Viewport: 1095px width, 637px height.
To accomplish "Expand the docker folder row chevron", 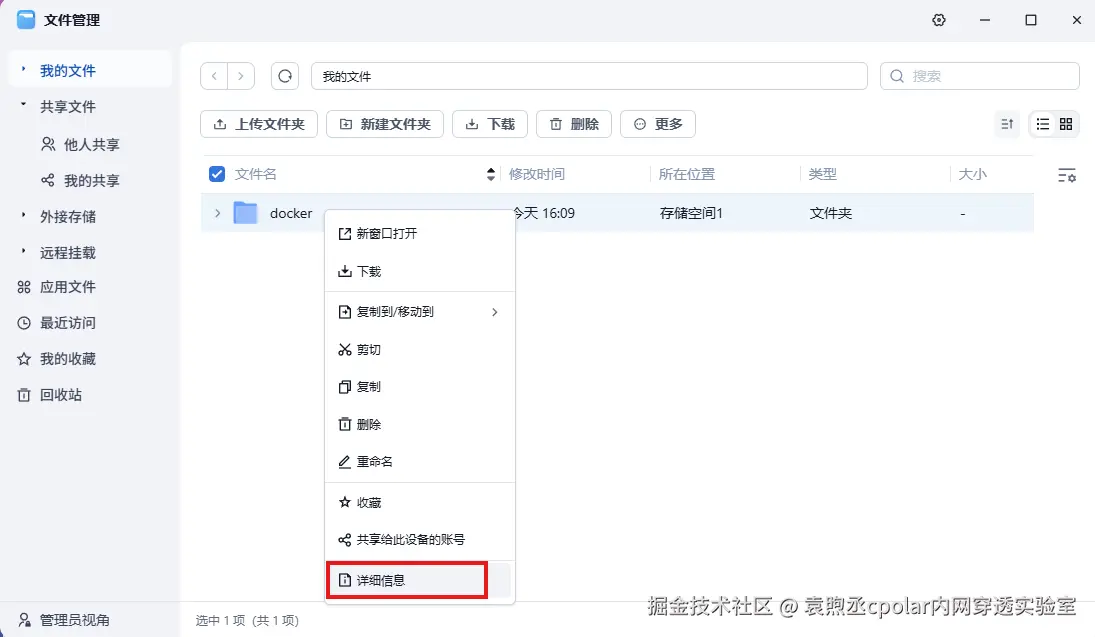I will point(217,213).
